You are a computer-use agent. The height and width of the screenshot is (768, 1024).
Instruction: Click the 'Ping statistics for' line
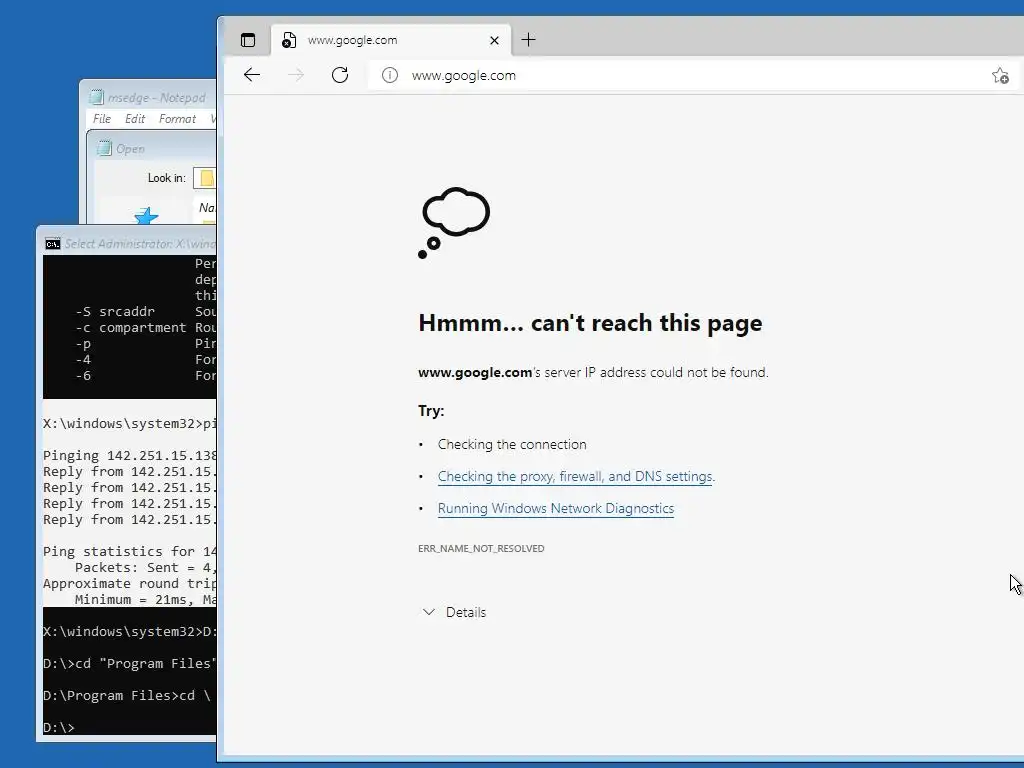click(129, 552)
